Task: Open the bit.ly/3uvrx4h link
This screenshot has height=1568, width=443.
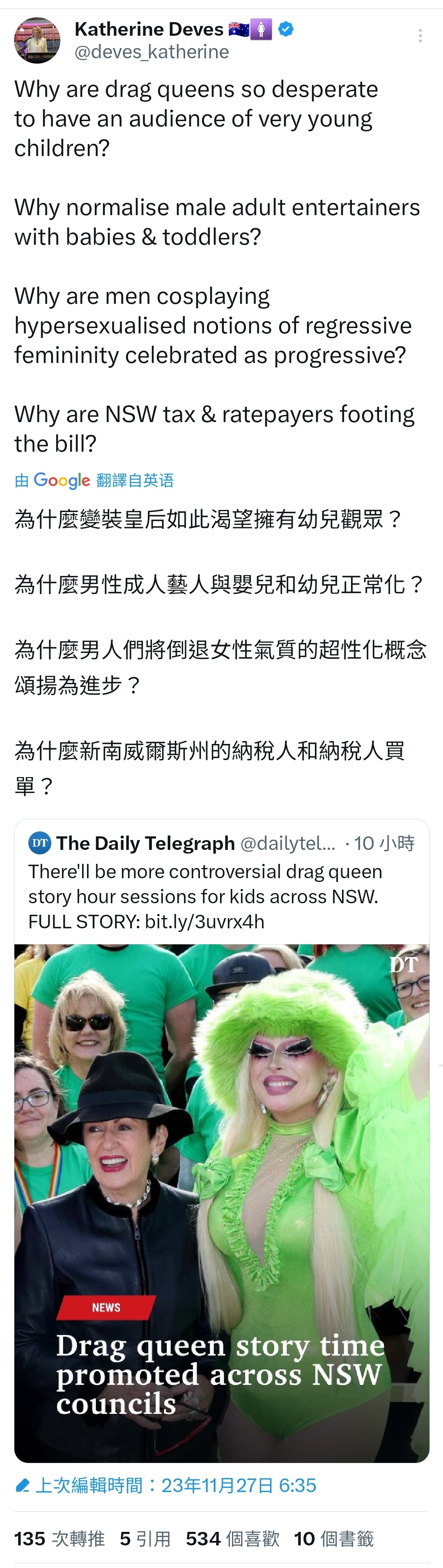Action: pyautogui.click(x=204, y=922)
